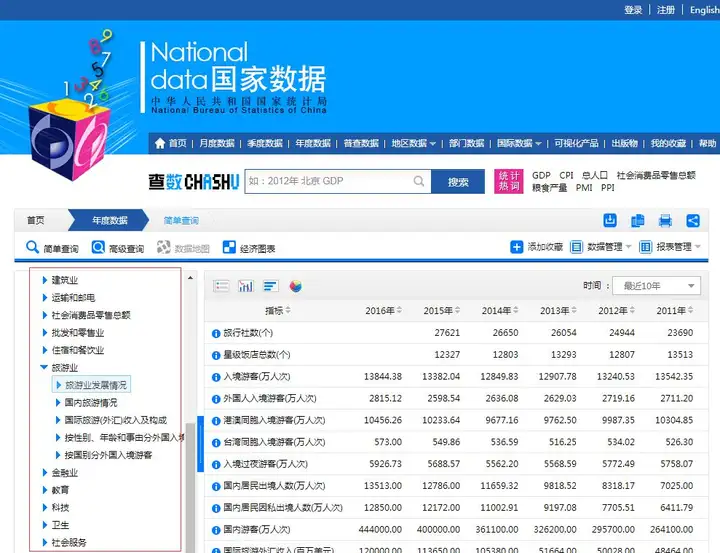Viewport: 720px width, 553px height.
Task: Expand the 建筑业 tree node
Action: point(45,280)
